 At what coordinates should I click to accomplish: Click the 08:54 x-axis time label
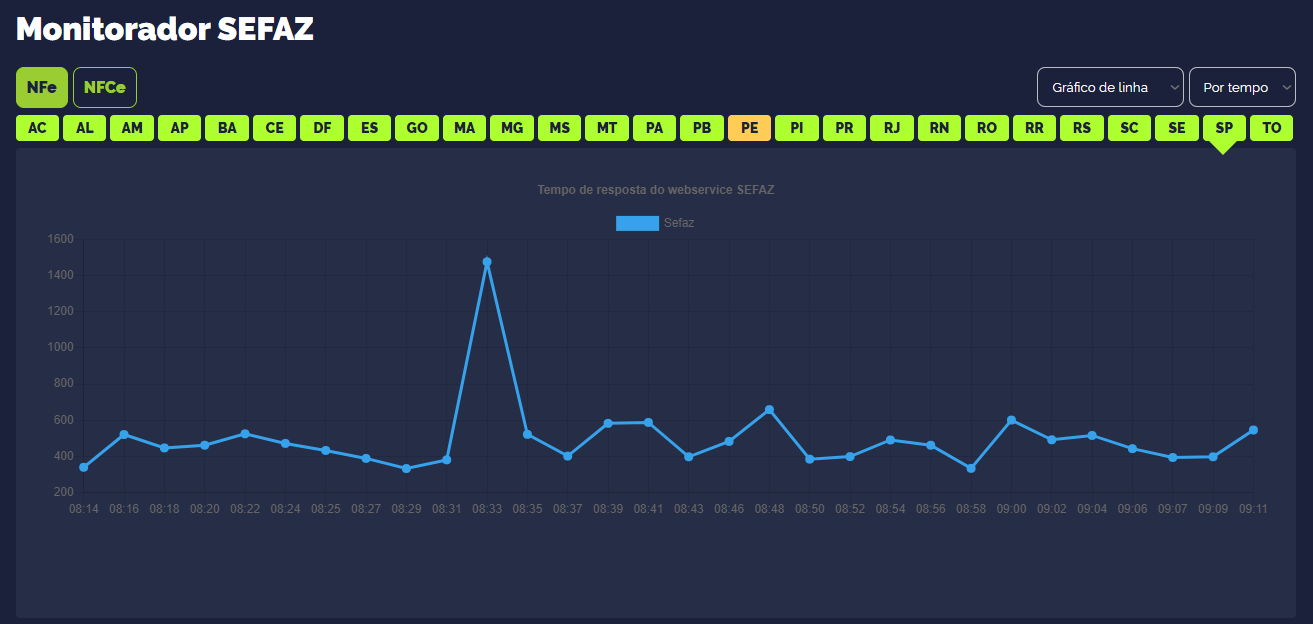[890, 509]
